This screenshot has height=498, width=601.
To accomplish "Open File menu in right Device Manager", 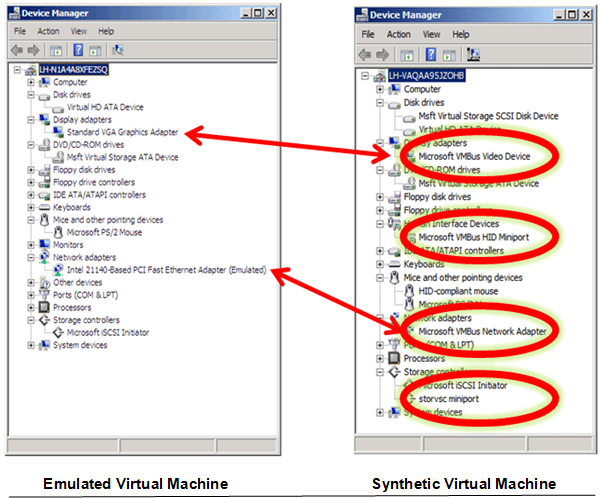I will [368, 35].
